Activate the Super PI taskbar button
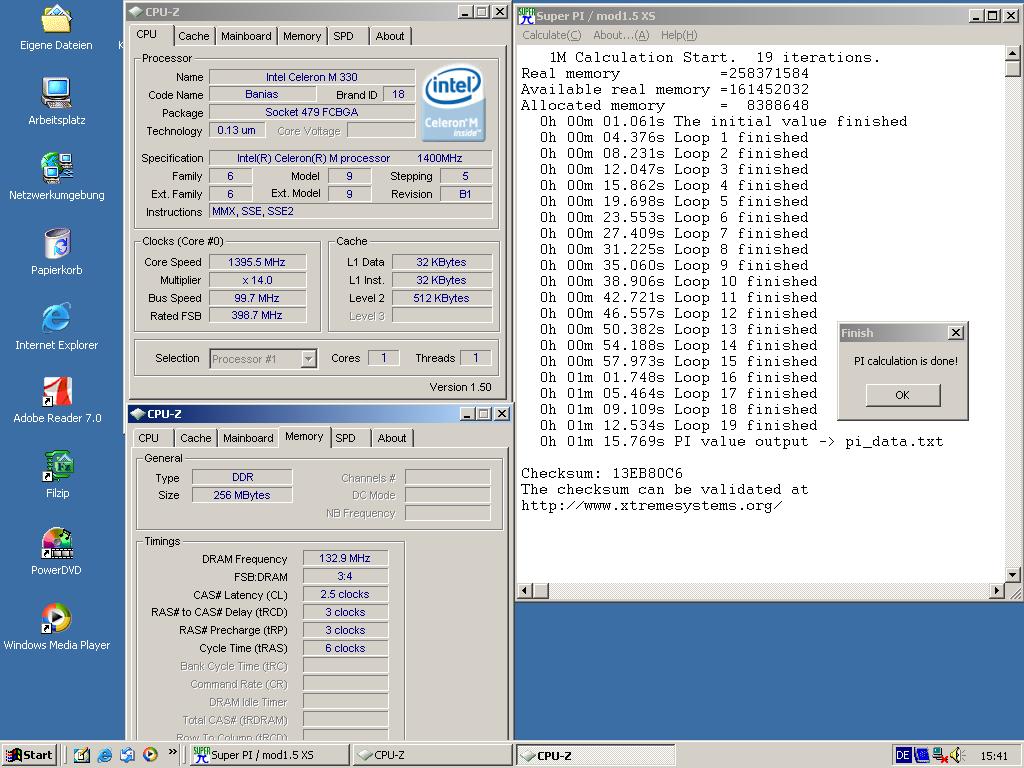 (269, 755)
